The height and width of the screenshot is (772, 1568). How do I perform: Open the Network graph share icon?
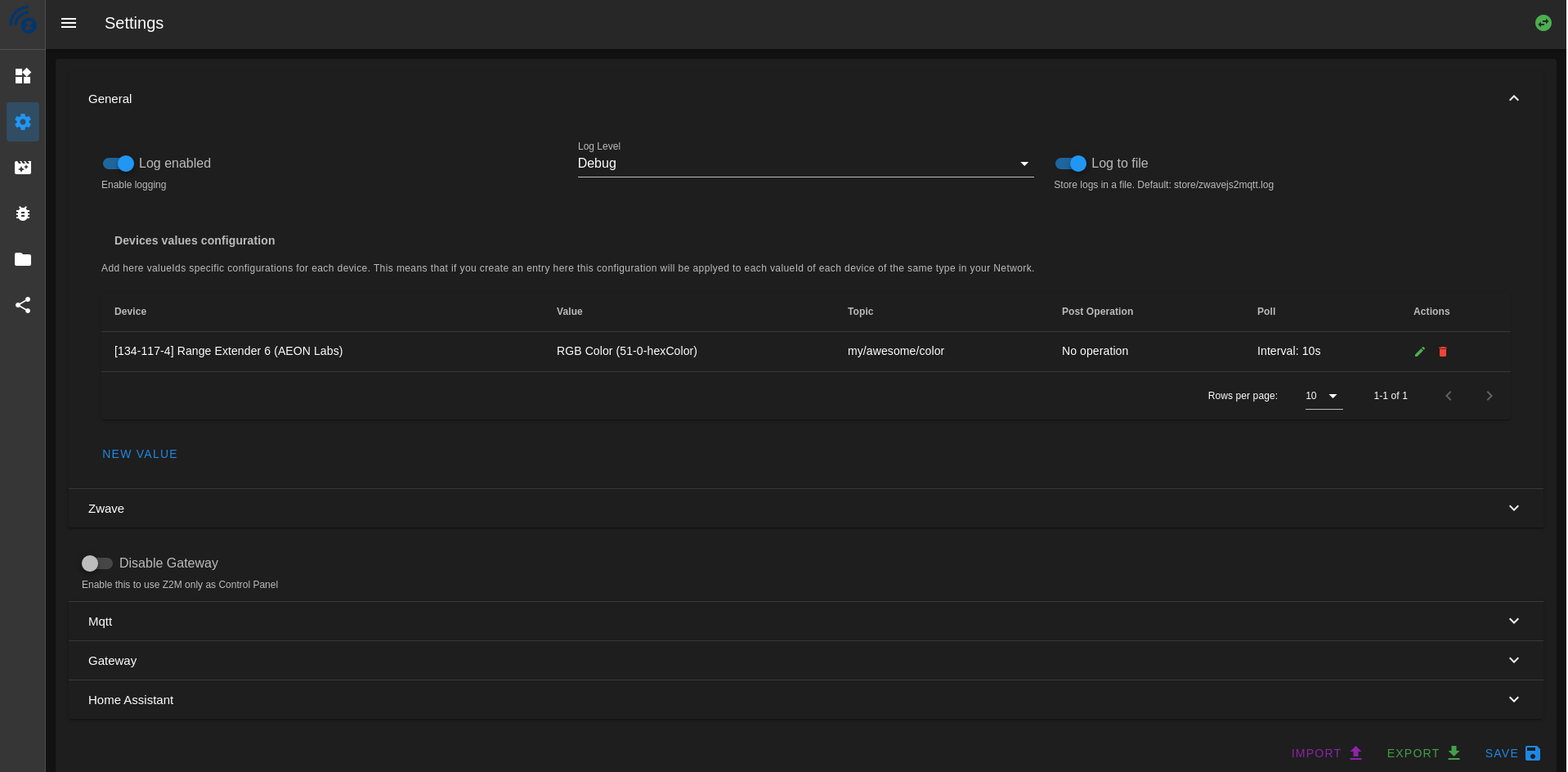[x=23, y=305]
